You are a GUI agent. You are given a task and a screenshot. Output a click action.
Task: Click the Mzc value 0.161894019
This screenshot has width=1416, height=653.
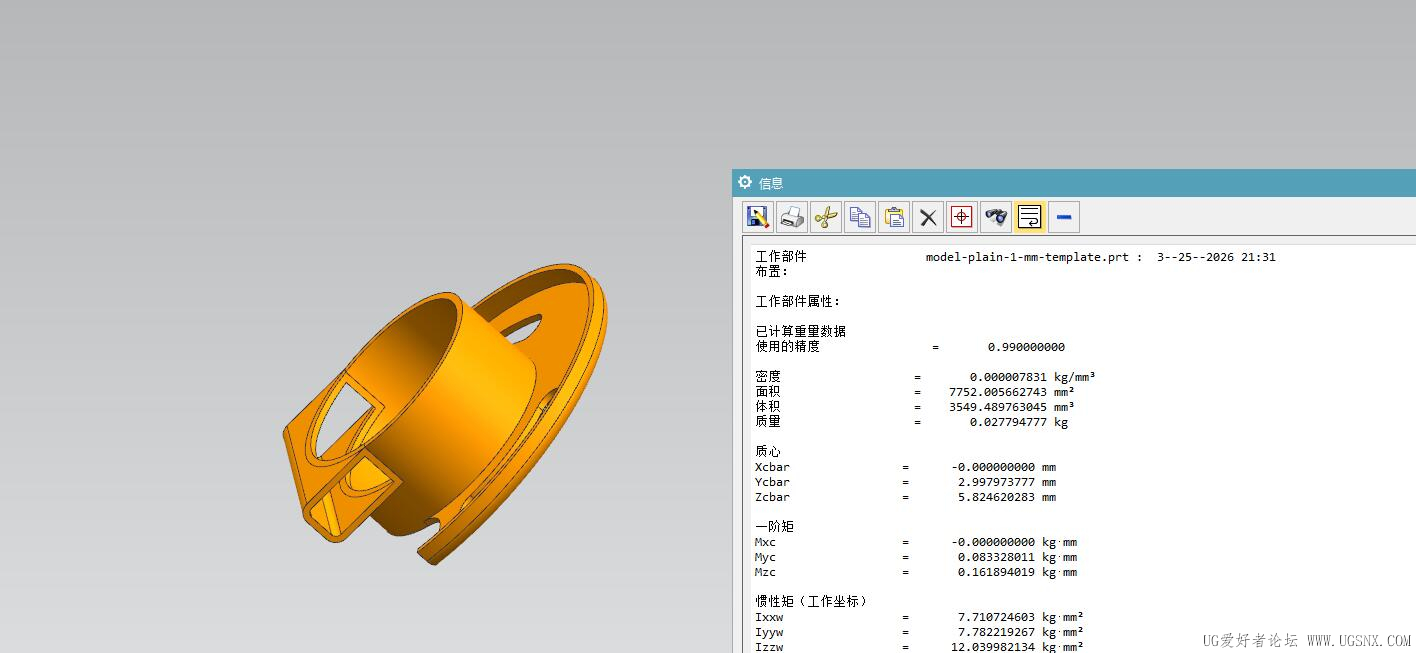pyautogui.click(x=997, y=572)
